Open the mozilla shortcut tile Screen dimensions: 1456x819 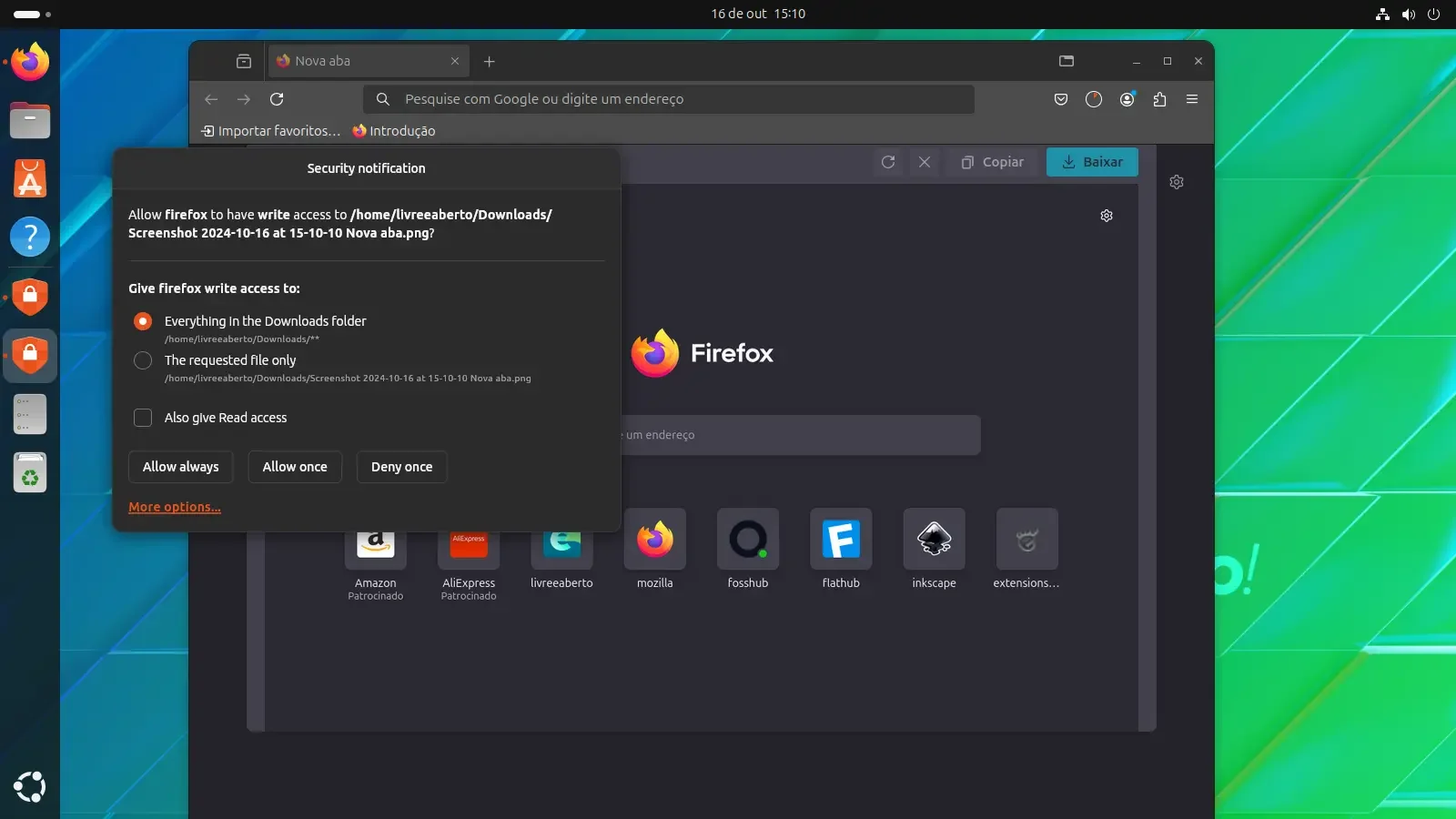(655, 550)
